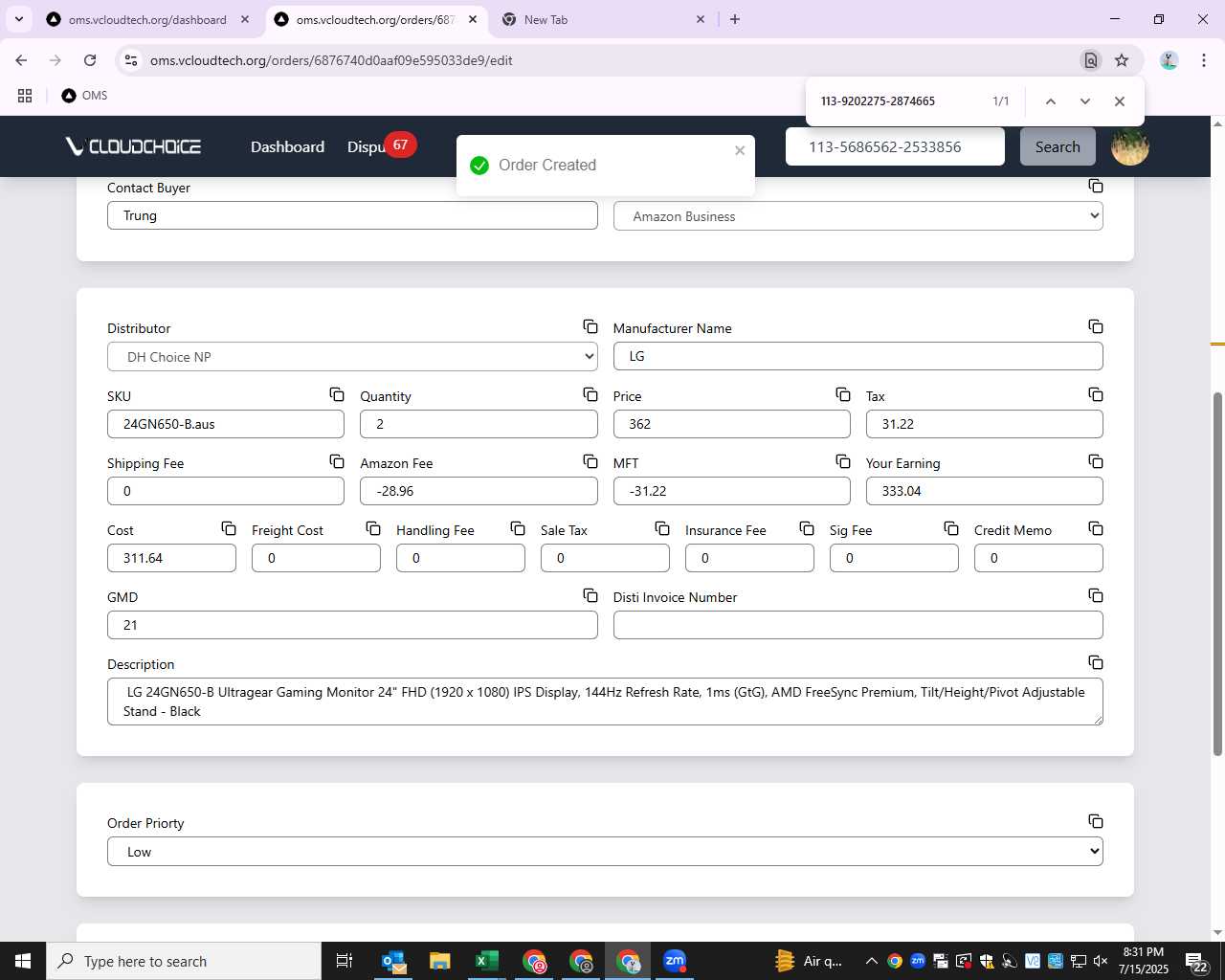Click into the Contact Buyer field
Viewport: 1225px width, 980px height.
(x=352, y=215)
